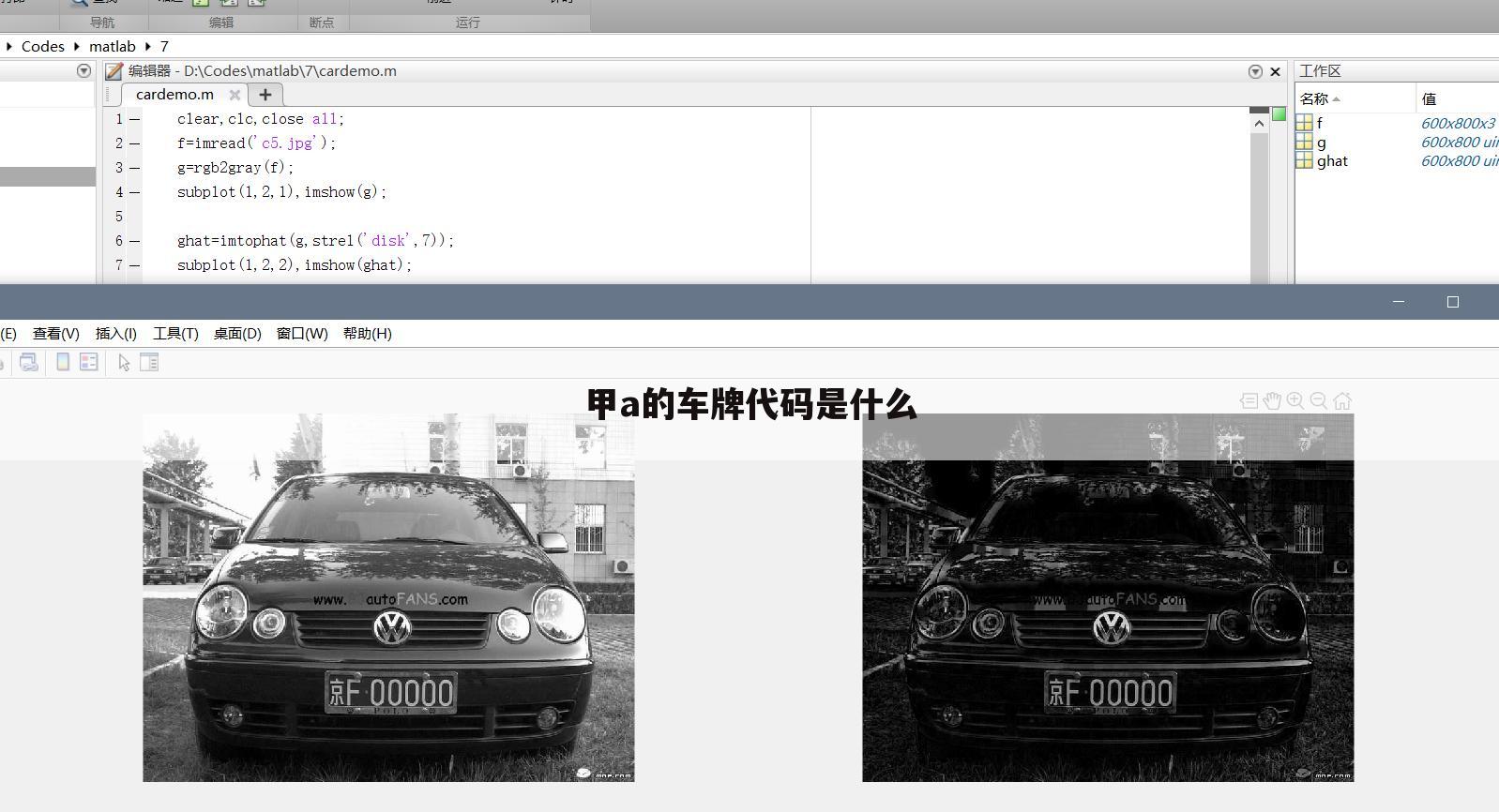Click the code line with imtophat and strel
Image resolution: width=1499 pixels, height=812 pixels.
click(x=315, y=241)
